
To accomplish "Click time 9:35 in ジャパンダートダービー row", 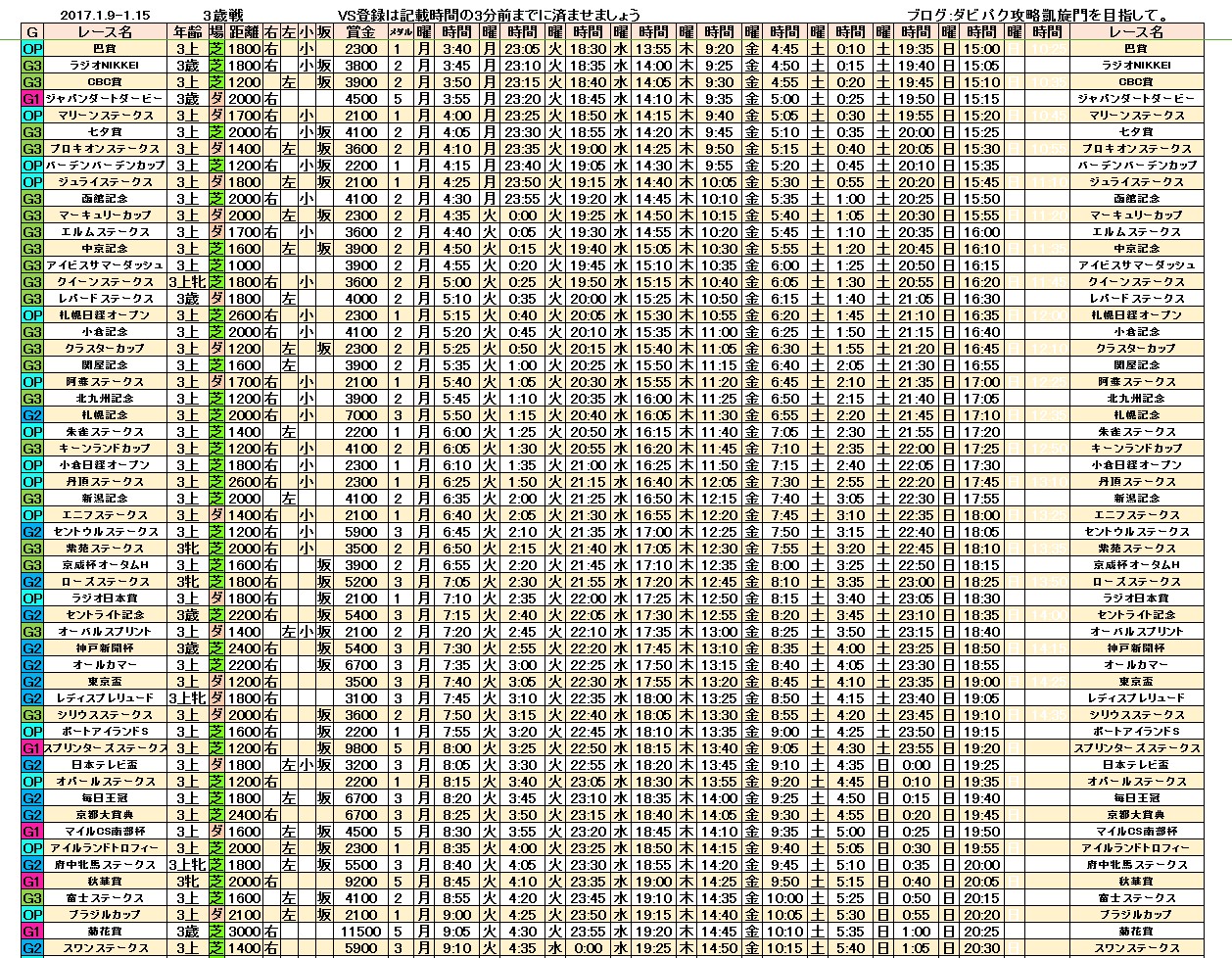I will 720,99.
